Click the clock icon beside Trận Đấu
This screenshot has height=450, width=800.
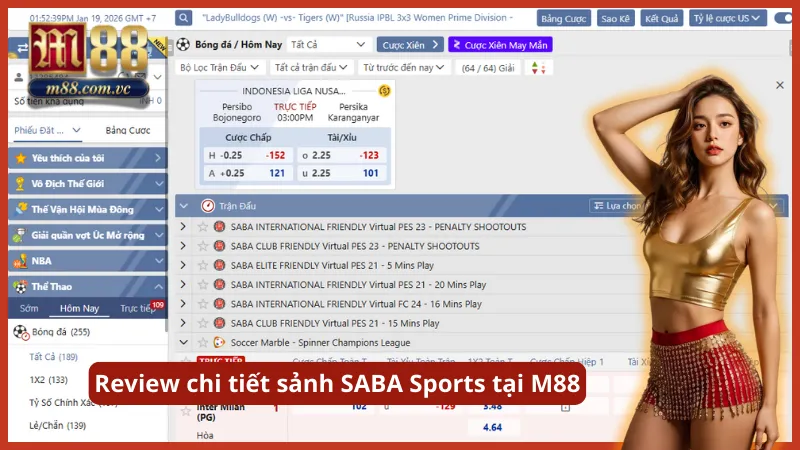tap(207, 206)
